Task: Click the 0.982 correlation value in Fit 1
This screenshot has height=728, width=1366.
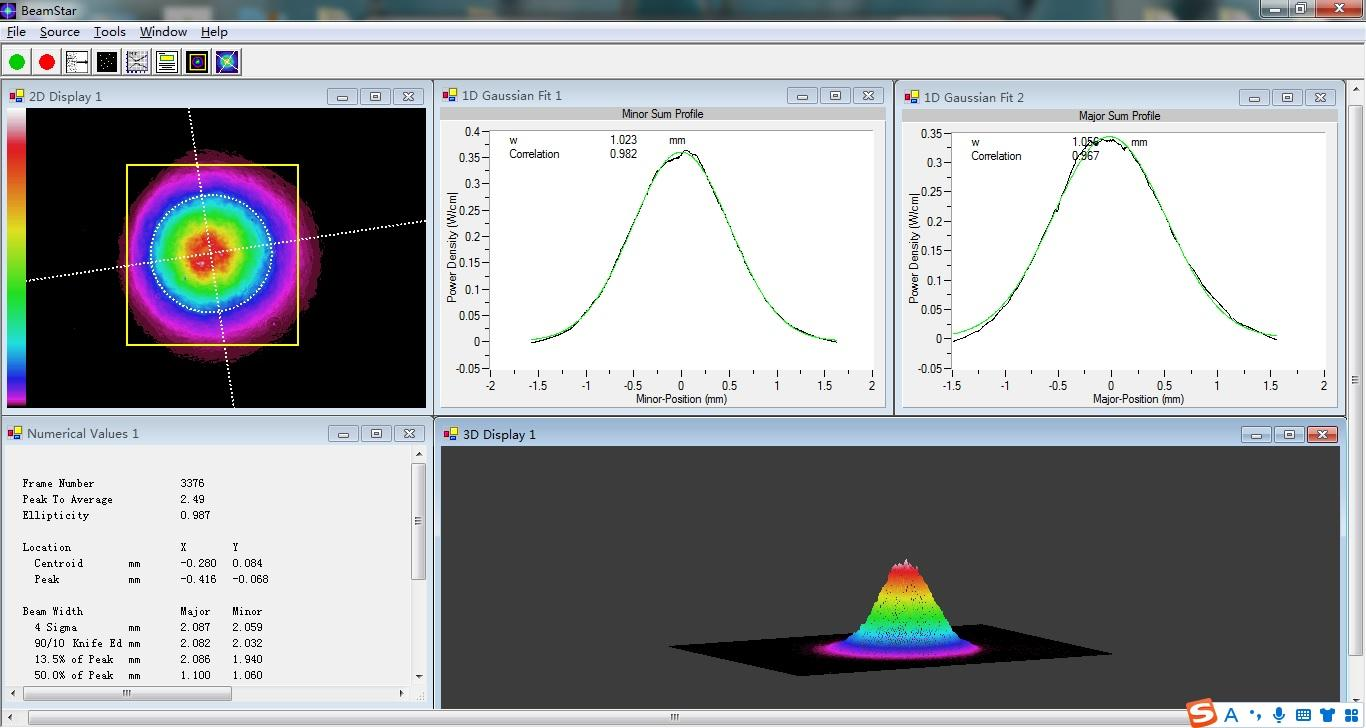Action: 623,154
